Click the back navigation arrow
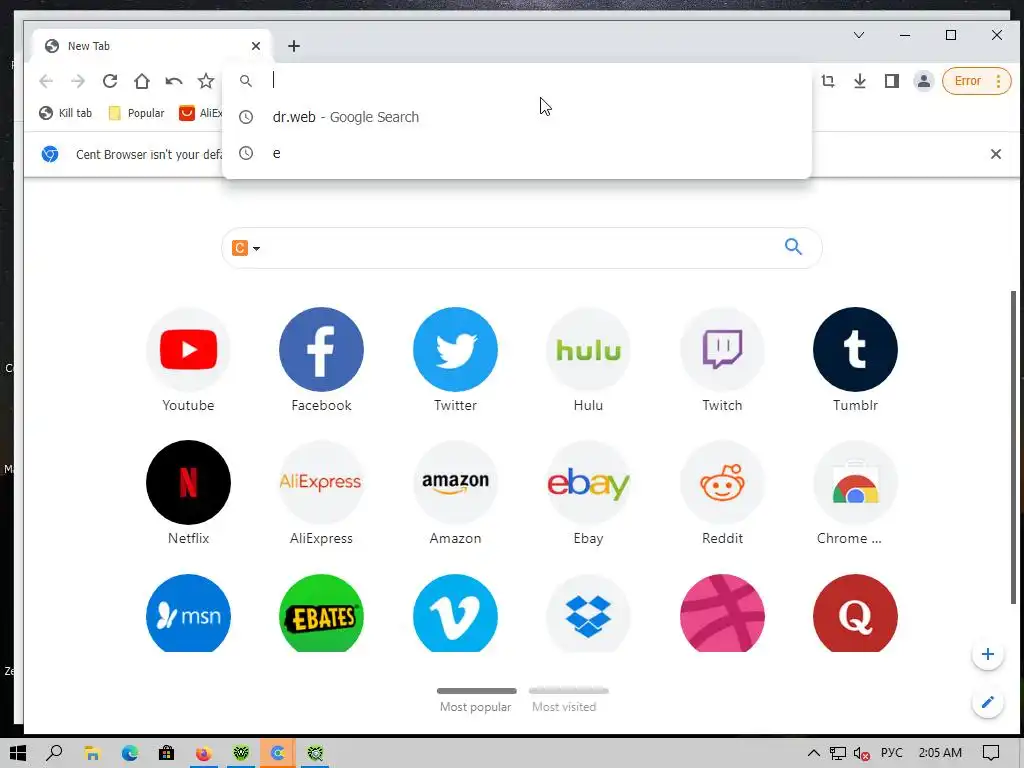 pyautogui.click(x=46, y=81)
